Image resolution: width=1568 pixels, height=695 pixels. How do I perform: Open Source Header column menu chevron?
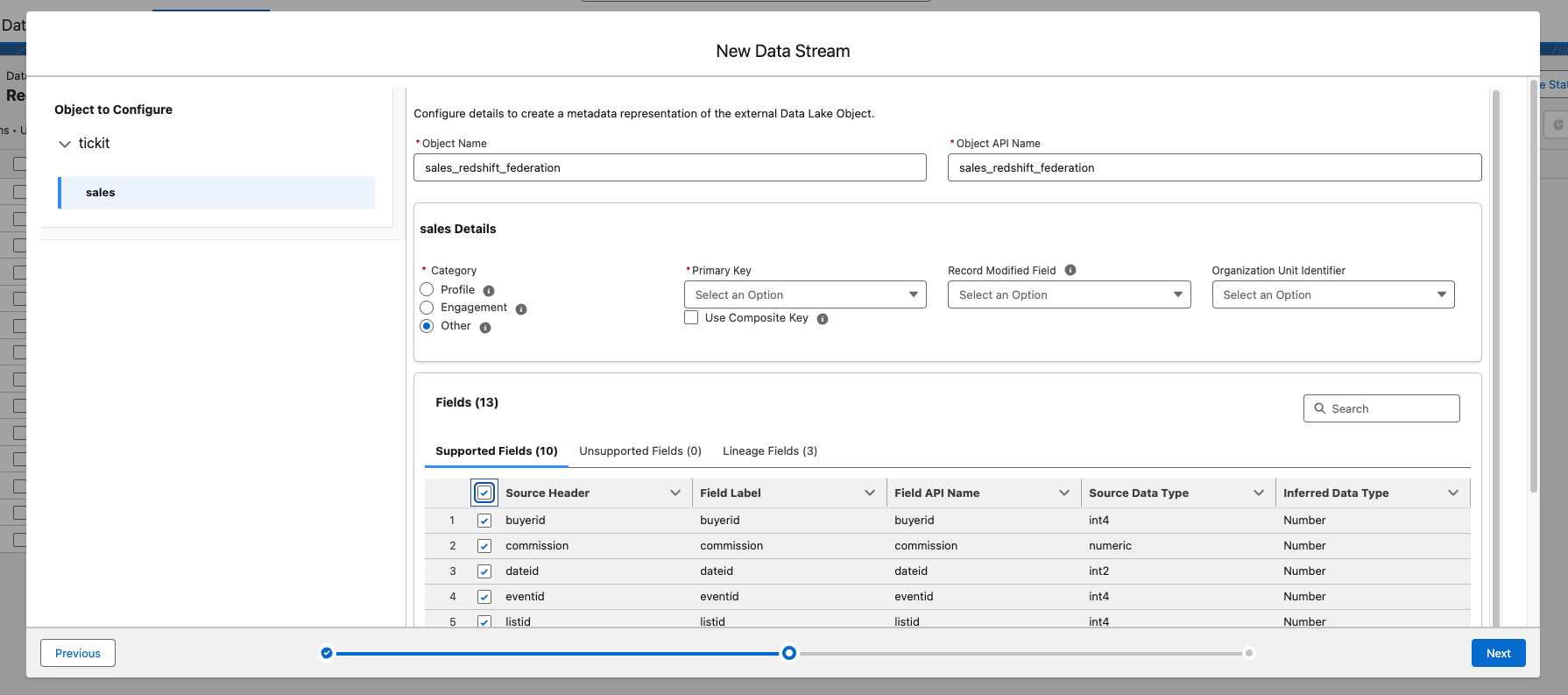point(675,493)
